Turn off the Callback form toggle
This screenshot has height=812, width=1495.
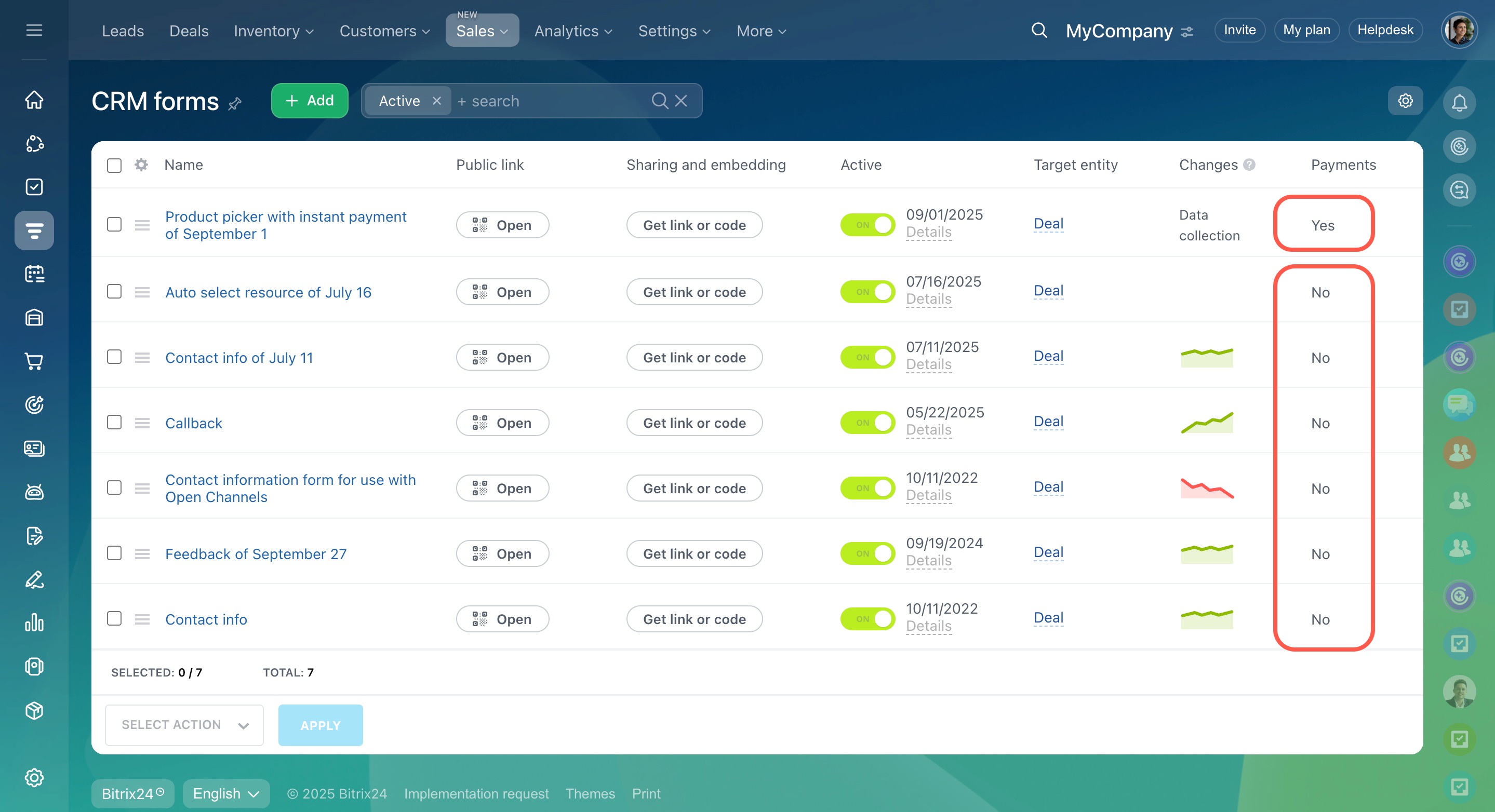[x=867, y=423]
